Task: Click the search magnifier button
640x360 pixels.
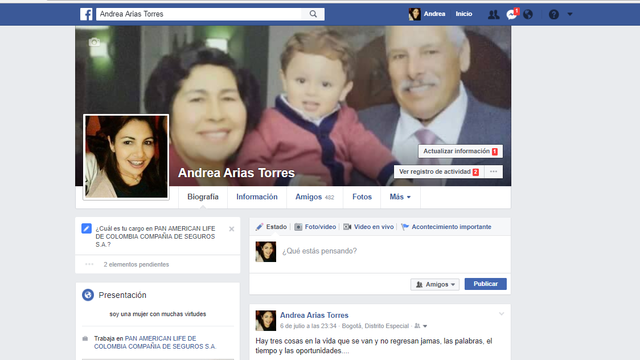Action: (x=313, y=14)
